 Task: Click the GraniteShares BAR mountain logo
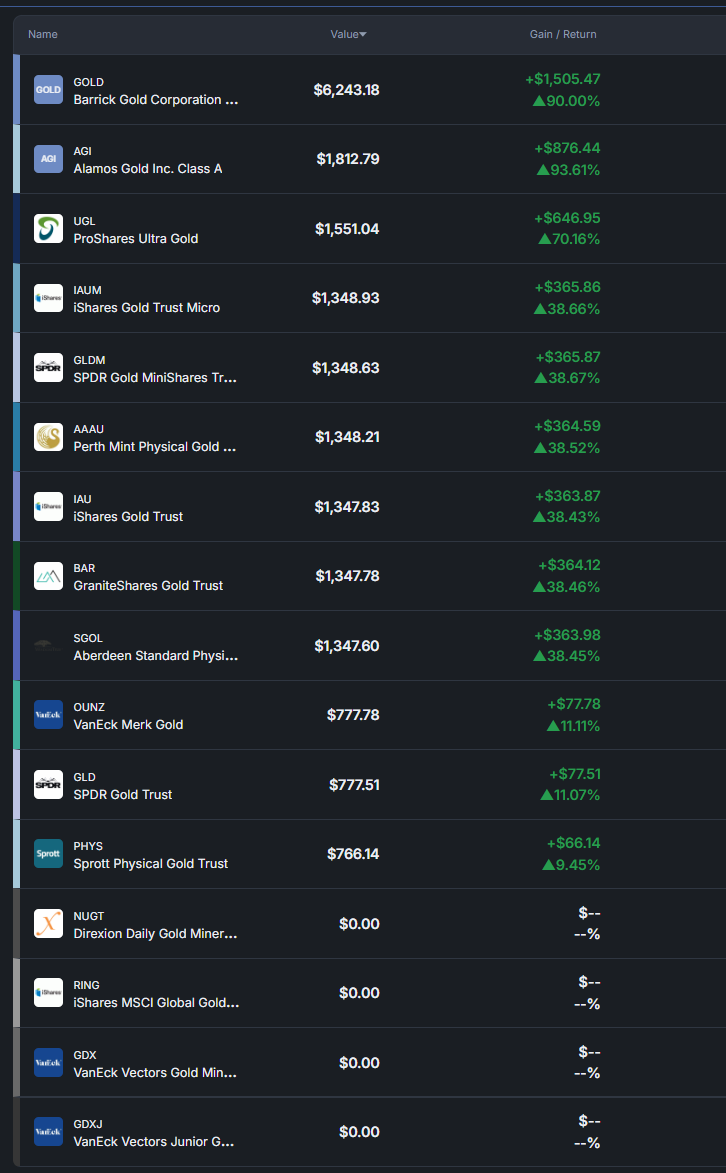click(x=48, y=576)
